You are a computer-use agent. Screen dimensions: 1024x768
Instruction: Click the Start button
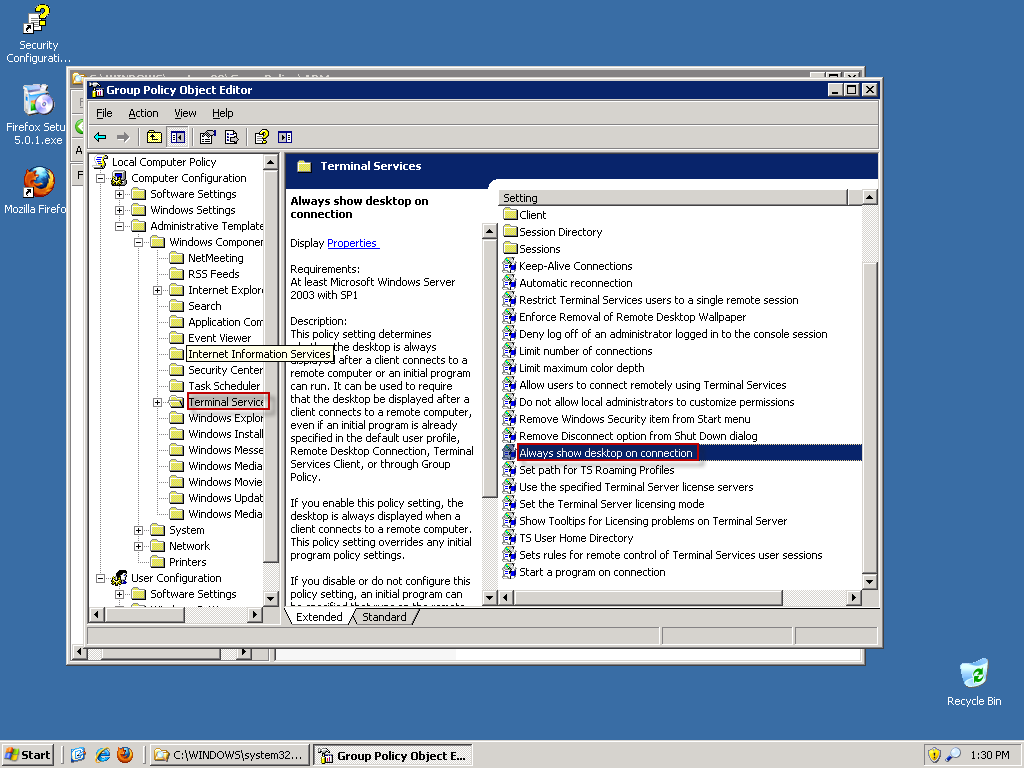[28, 755]
